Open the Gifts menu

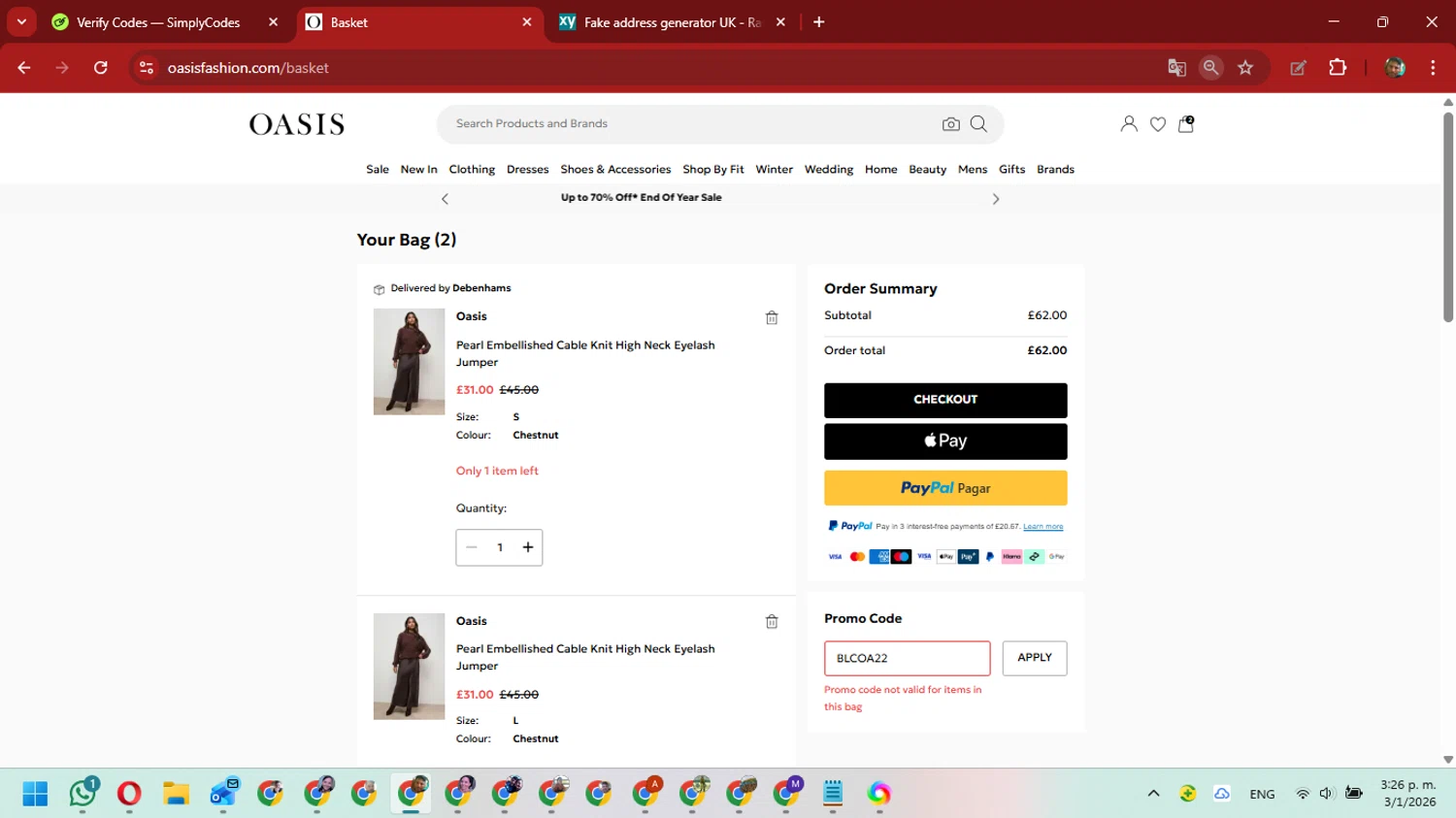1012,170
